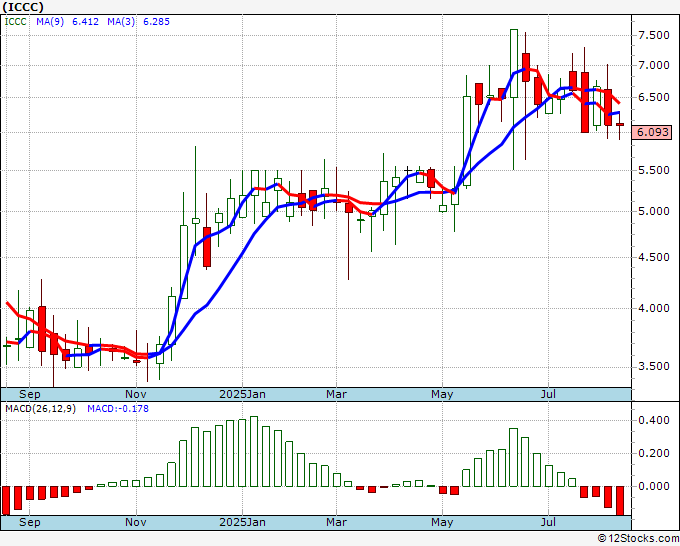Click the 6.285 moving average value
Viewport: 680px width, 546px height.
click(157, 22)
